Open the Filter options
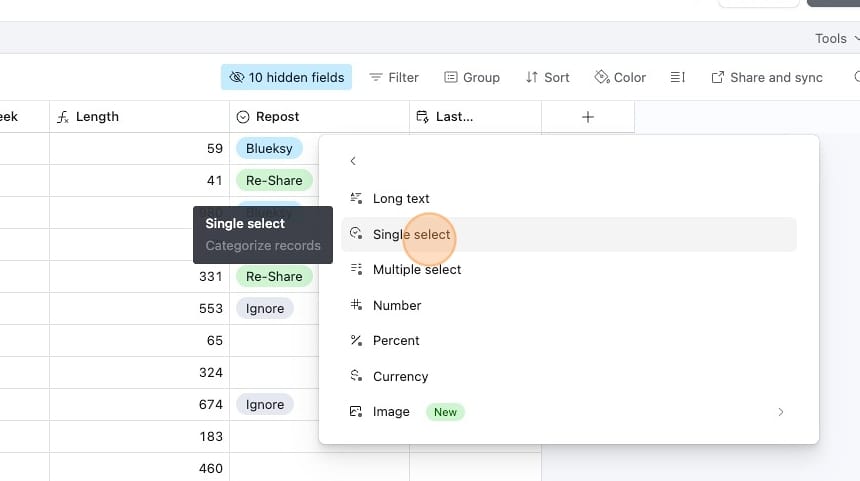Image resolution: width=860 pixels, height=481 pixels. click(394, 77)
